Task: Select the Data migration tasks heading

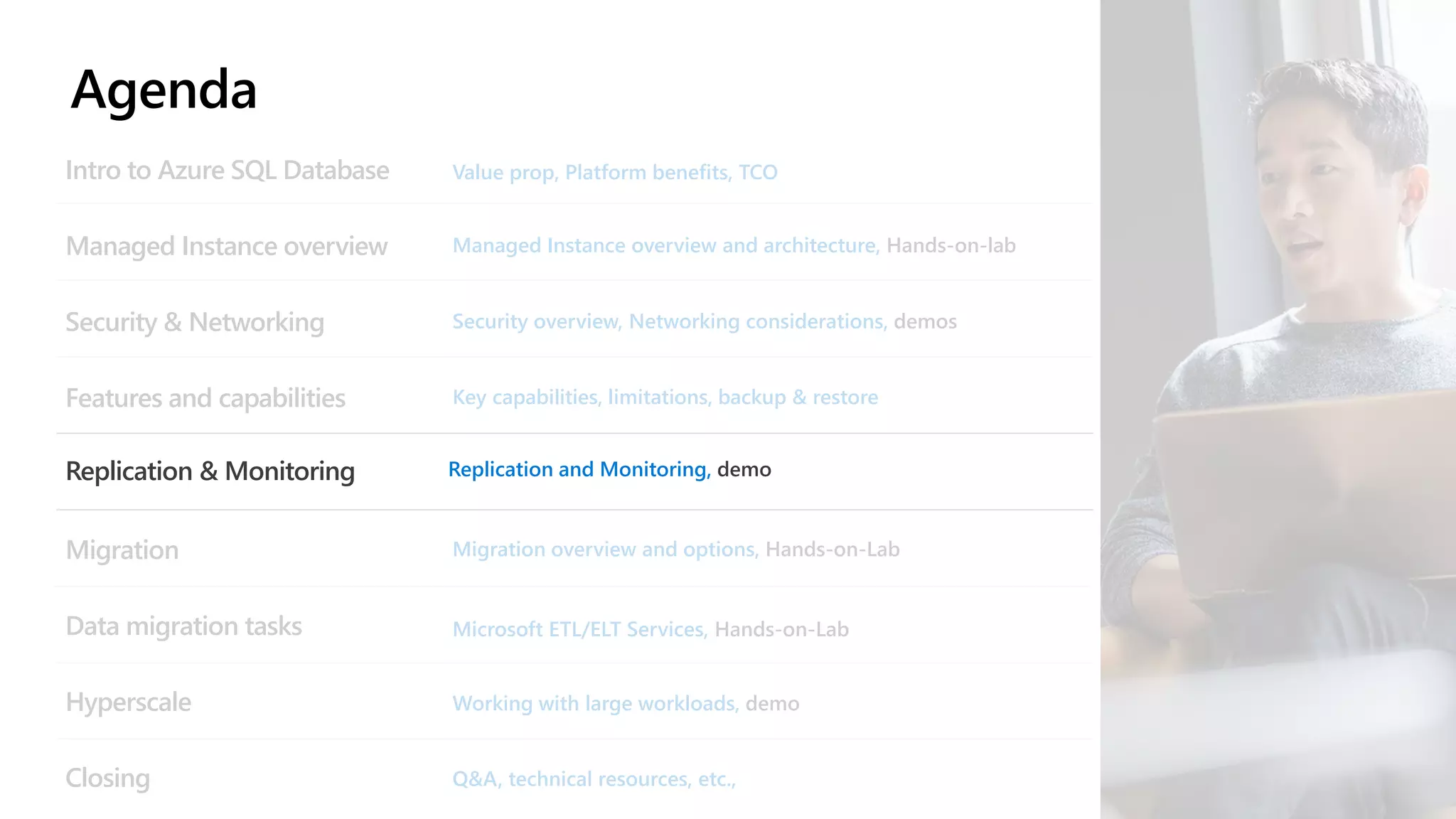Action: [x=183, y=626]
